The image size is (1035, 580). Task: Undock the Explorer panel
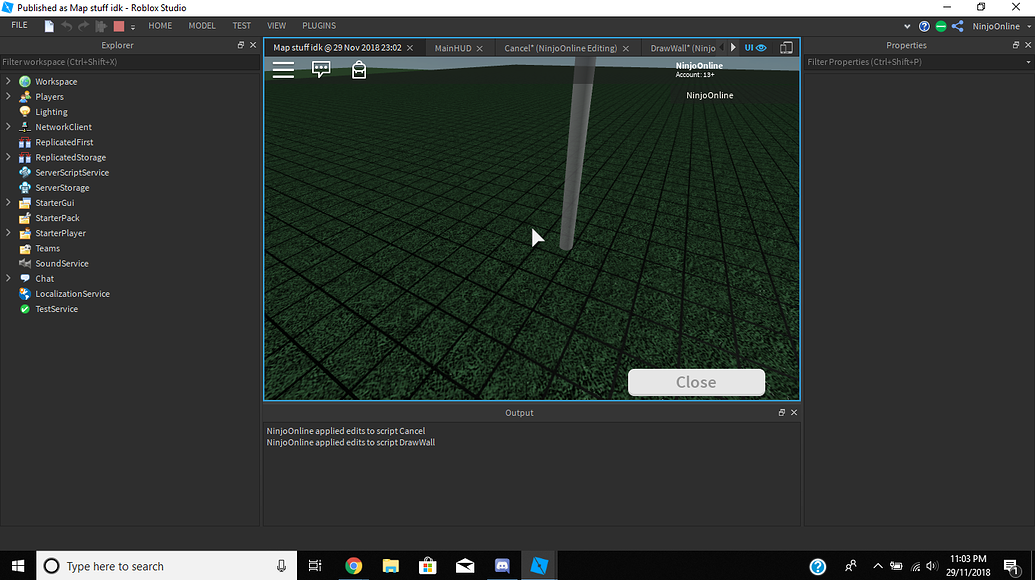[241, 45]
